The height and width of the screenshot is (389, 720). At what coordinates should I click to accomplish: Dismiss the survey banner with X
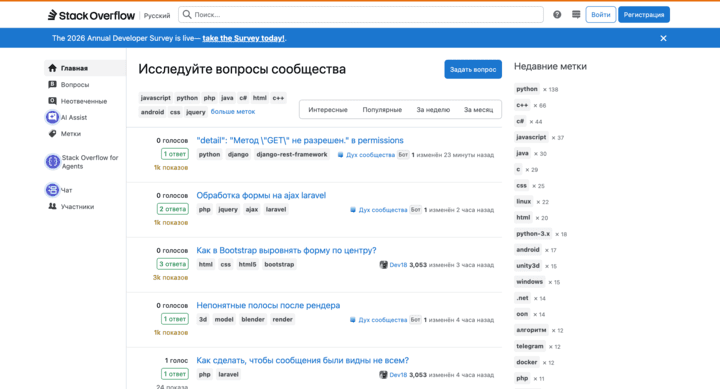tap(663, 38)
